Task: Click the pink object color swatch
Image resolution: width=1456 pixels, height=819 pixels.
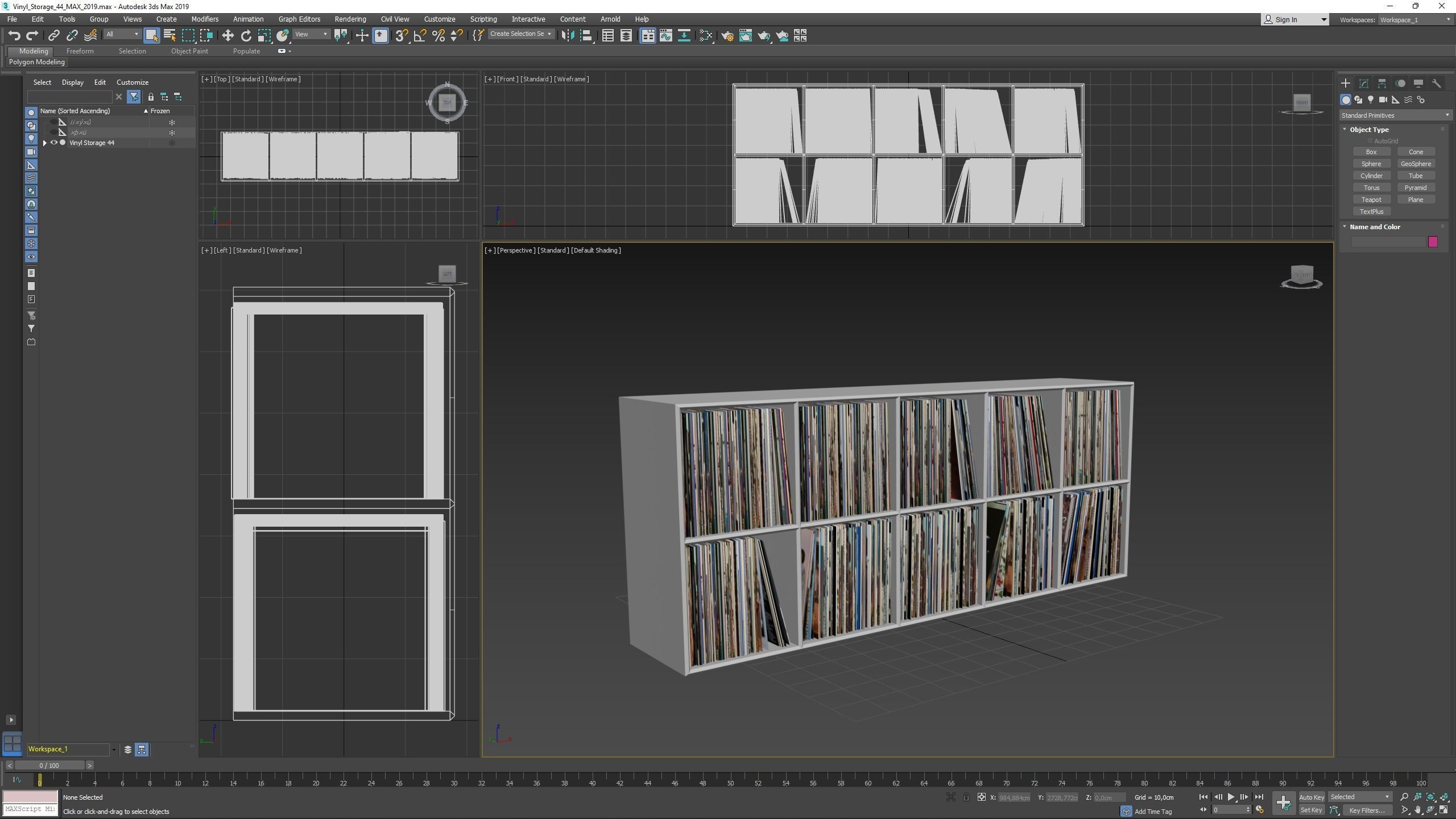Action: [x=1433, y=242]
